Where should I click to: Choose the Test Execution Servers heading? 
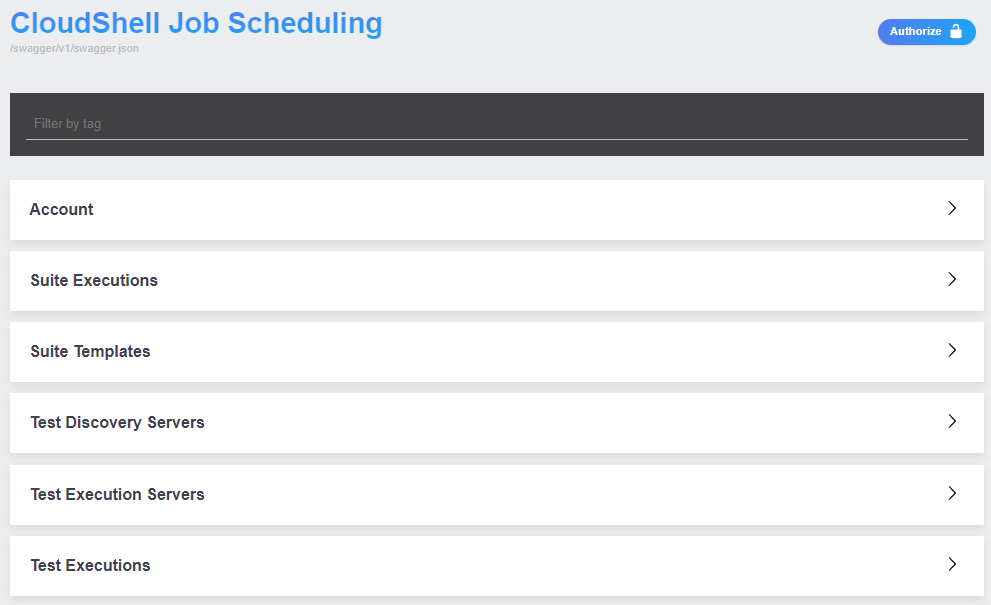tap(117, 494)
